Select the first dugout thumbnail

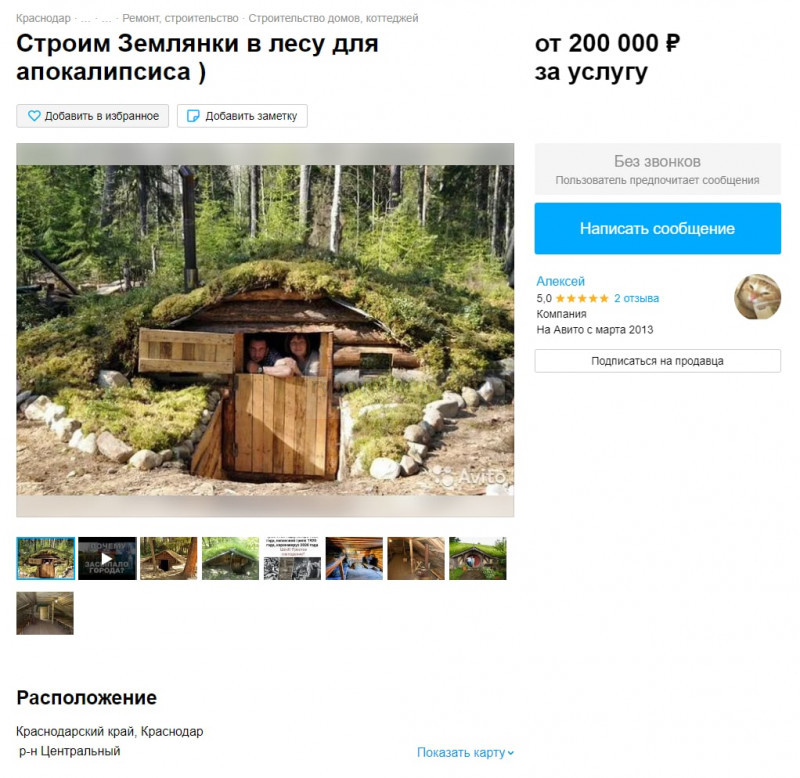45,558
